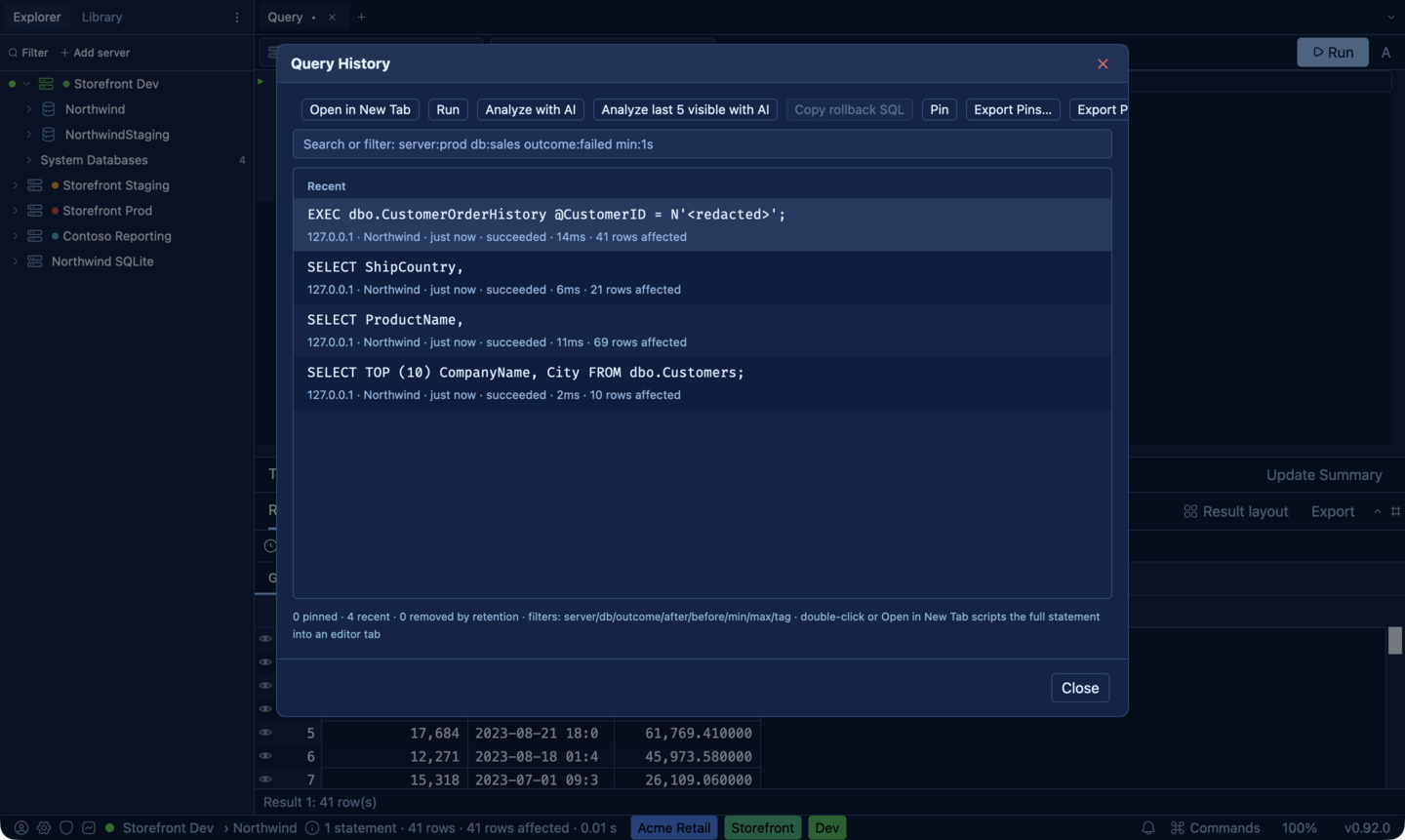Image resolution: width=1405 pixels, height=840 pixels.
Task: Click the Storefront Staging server icon
Action: [35, 185]
